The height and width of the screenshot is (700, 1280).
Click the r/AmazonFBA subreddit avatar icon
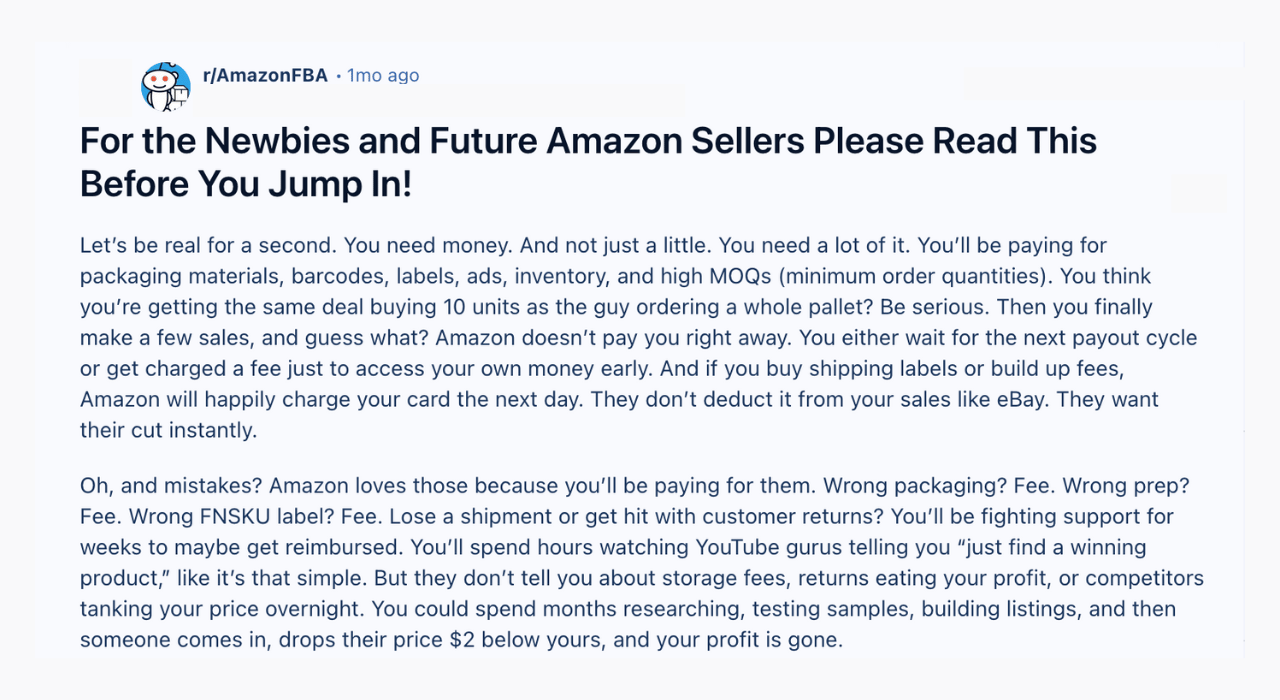165,86
